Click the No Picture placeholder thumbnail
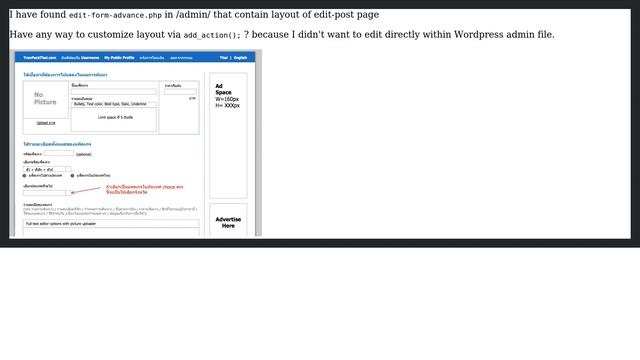The width and height of the screenshot is (640, 360). [46, 99]
